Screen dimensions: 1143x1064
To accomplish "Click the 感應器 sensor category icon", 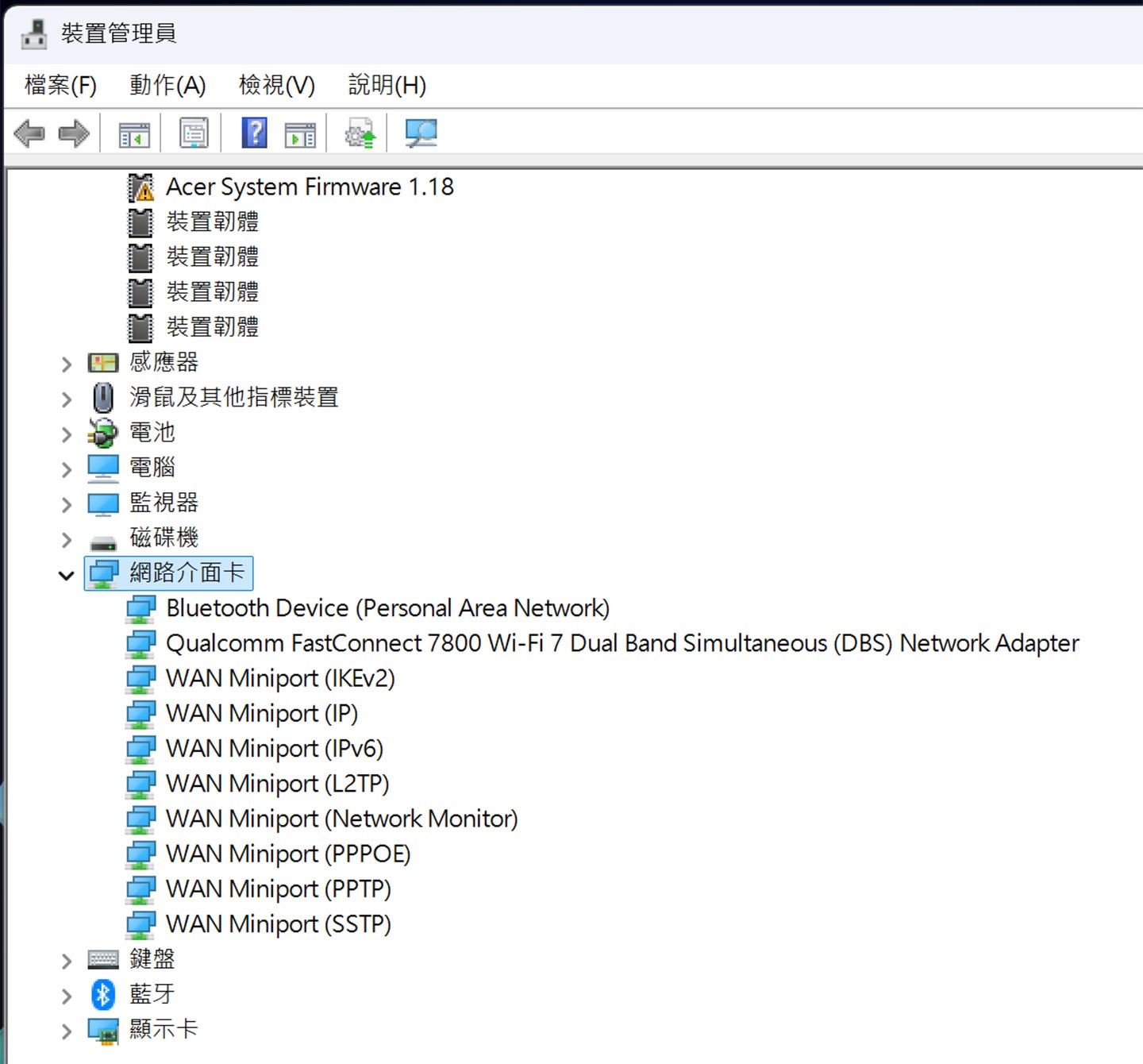I will coord(103,363).
